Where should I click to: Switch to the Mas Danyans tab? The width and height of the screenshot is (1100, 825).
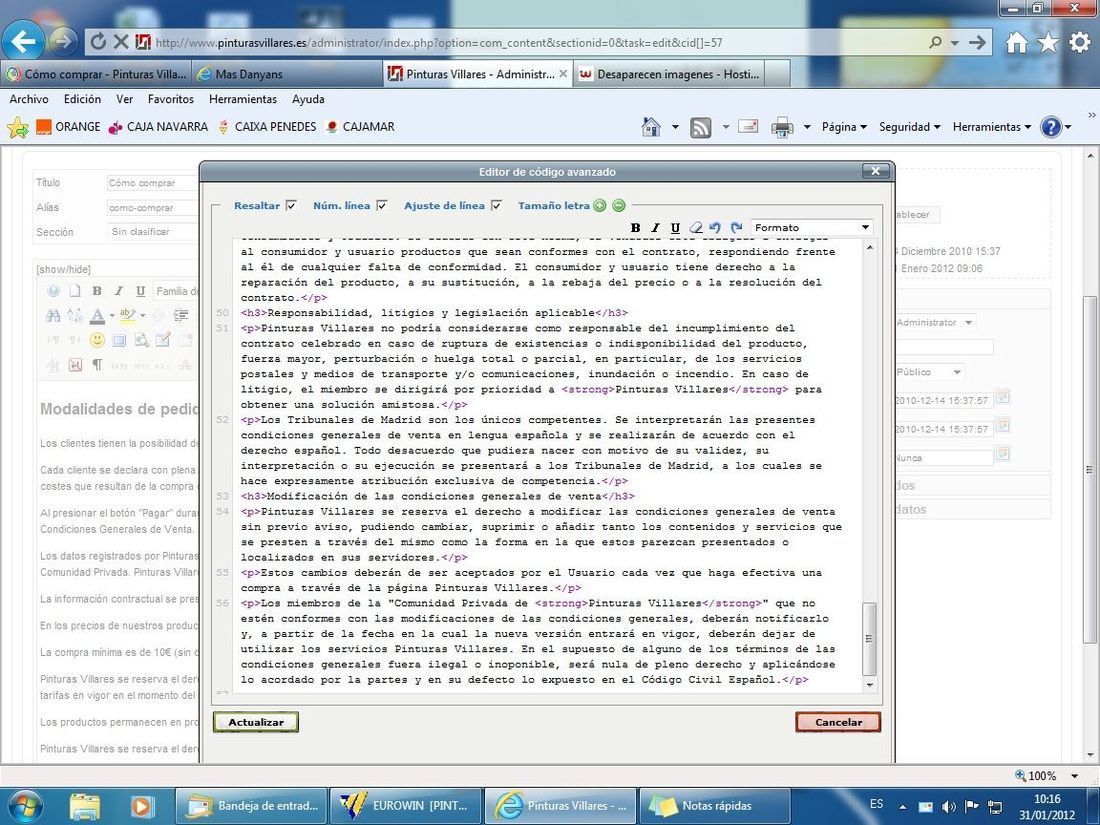click(287, 74)
